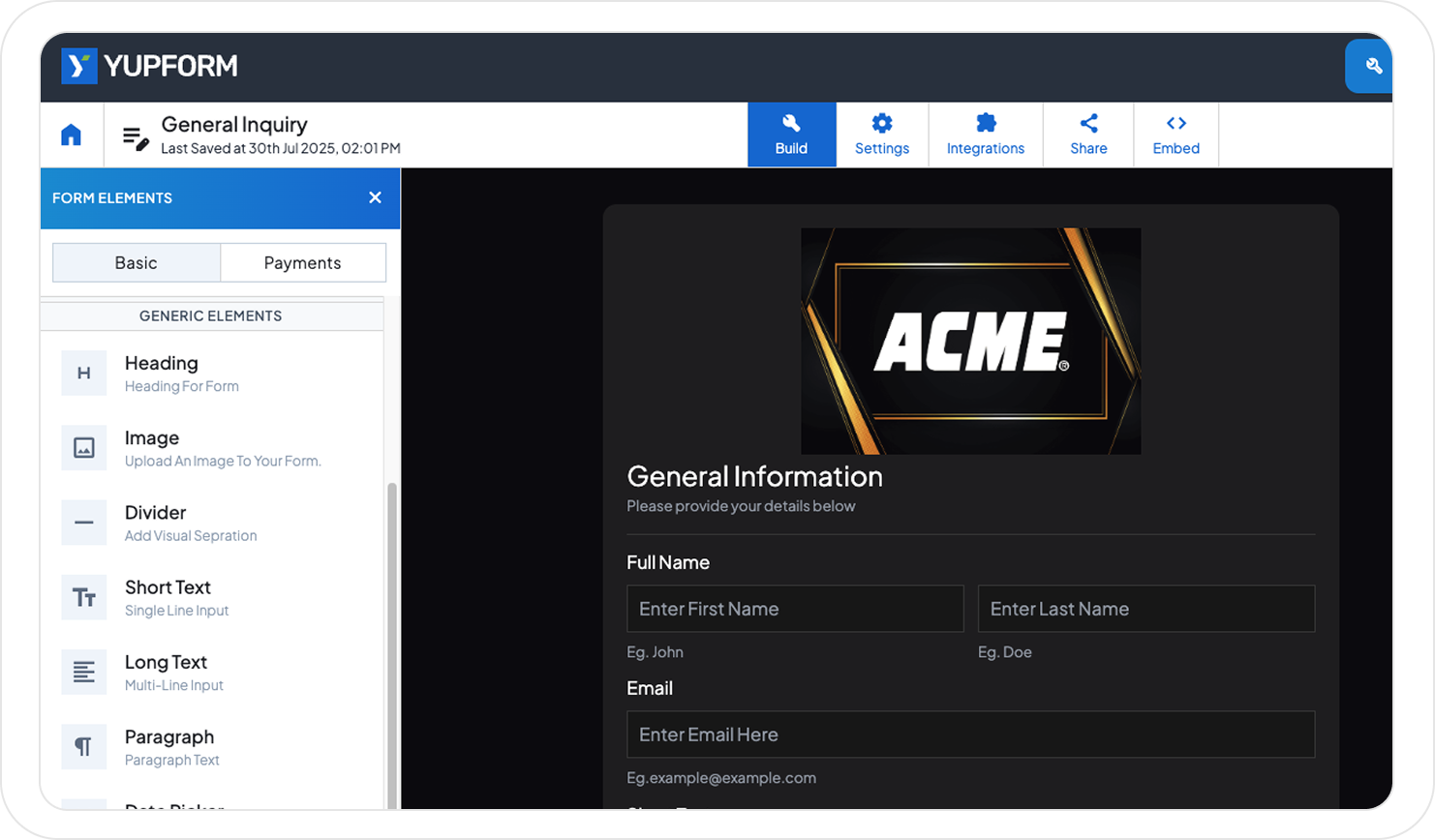The height and width of the screenshot is (840, 1435).
Task: Focus the Enter First Name field
Action: click(795, 609)
